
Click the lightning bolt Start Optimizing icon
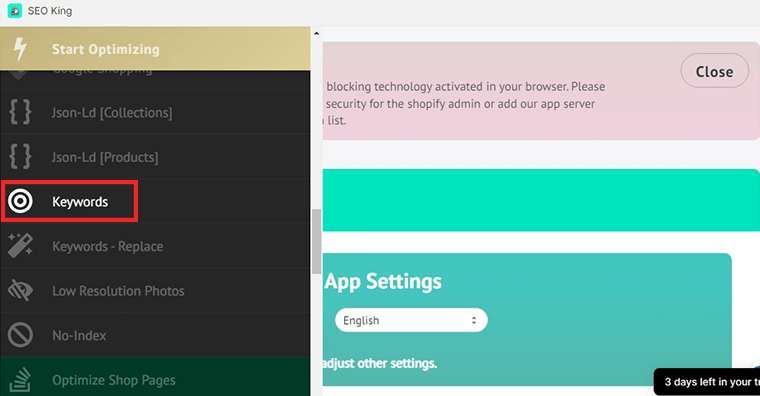(20, 49)
